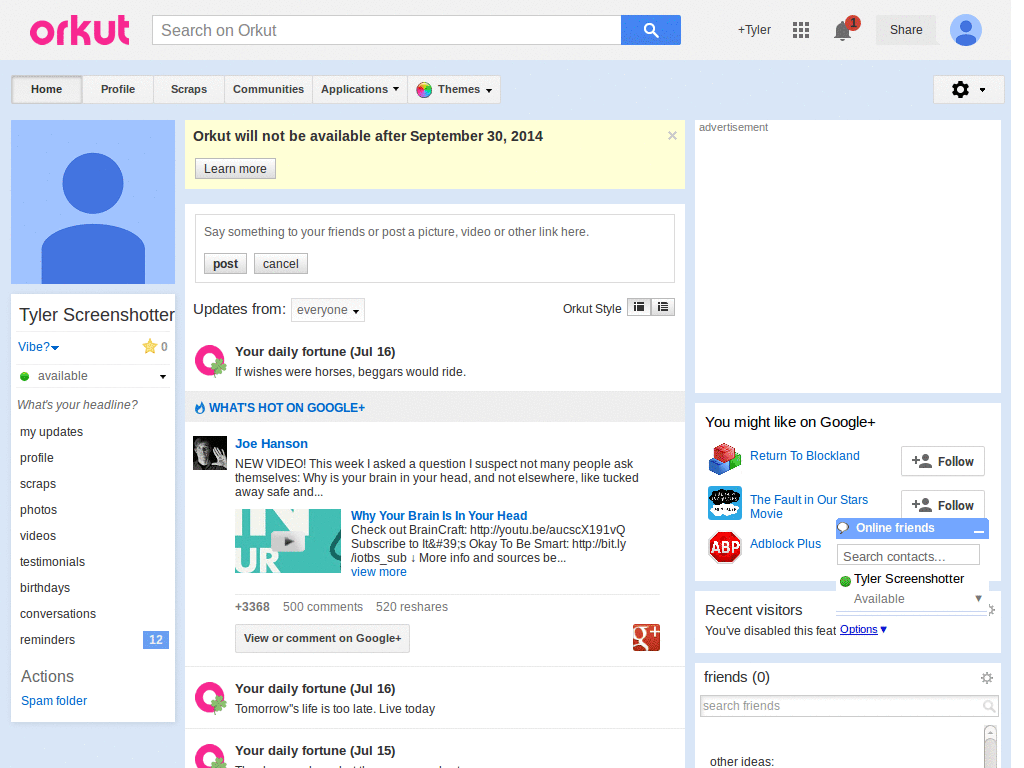Click the Adblock Plus ABP icon

pyautogui.click(x=725, y=547)
